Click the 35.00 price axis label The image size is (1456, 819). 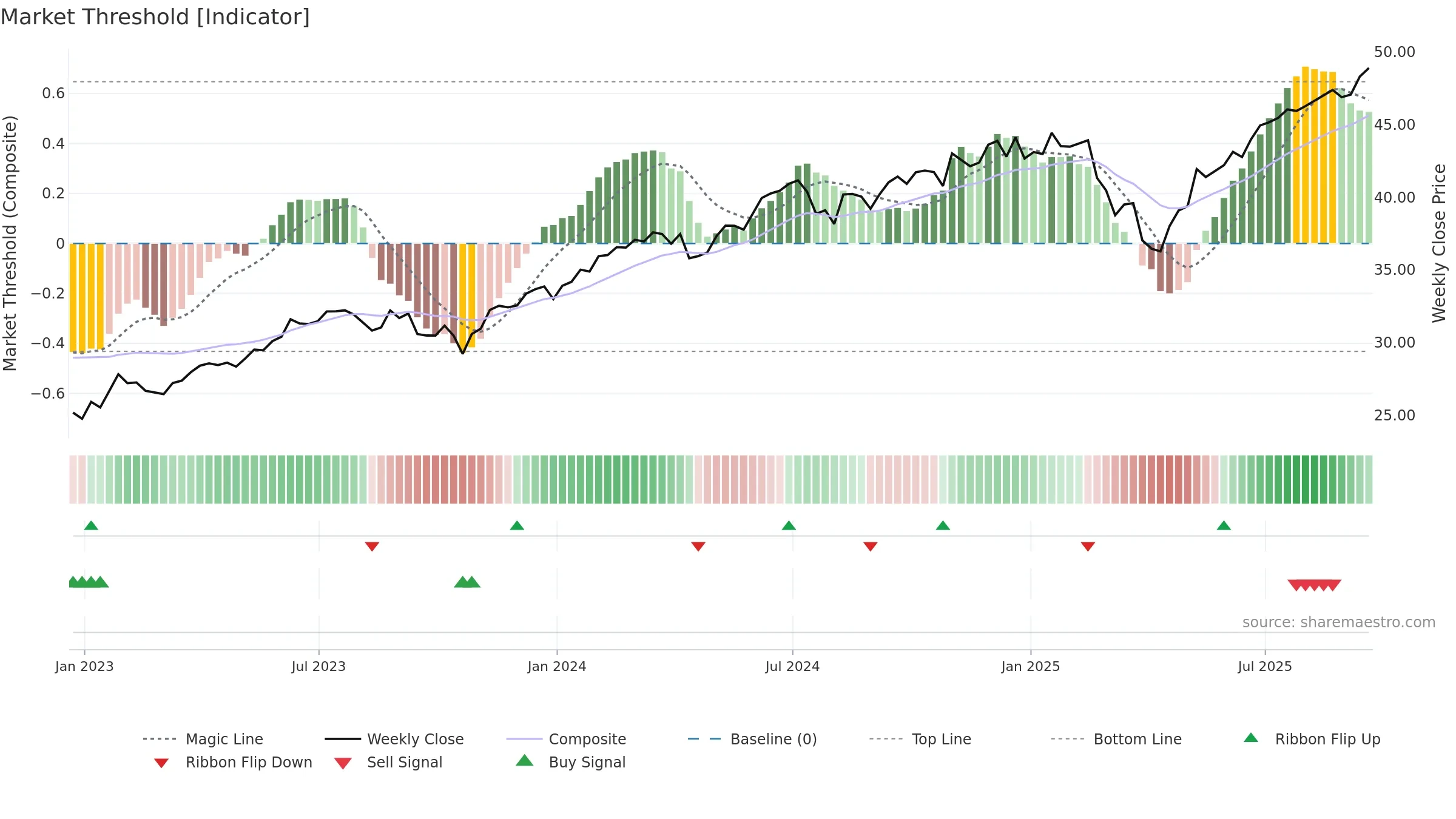click(1395, 269)
